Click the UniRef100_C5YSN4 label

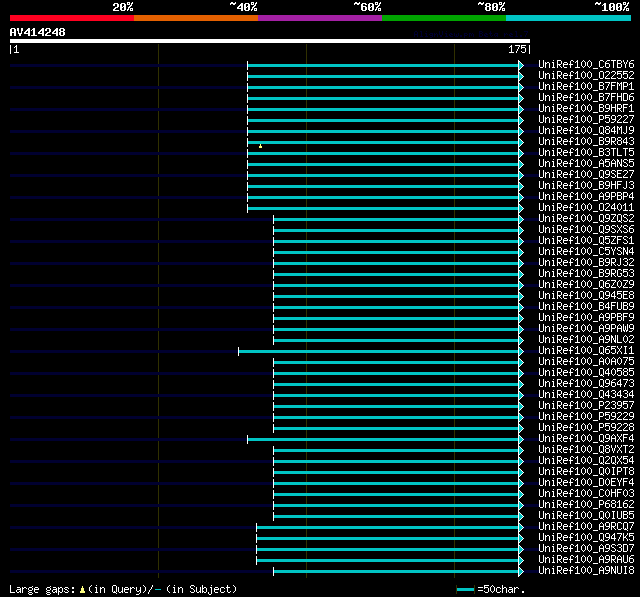point(586,252)
